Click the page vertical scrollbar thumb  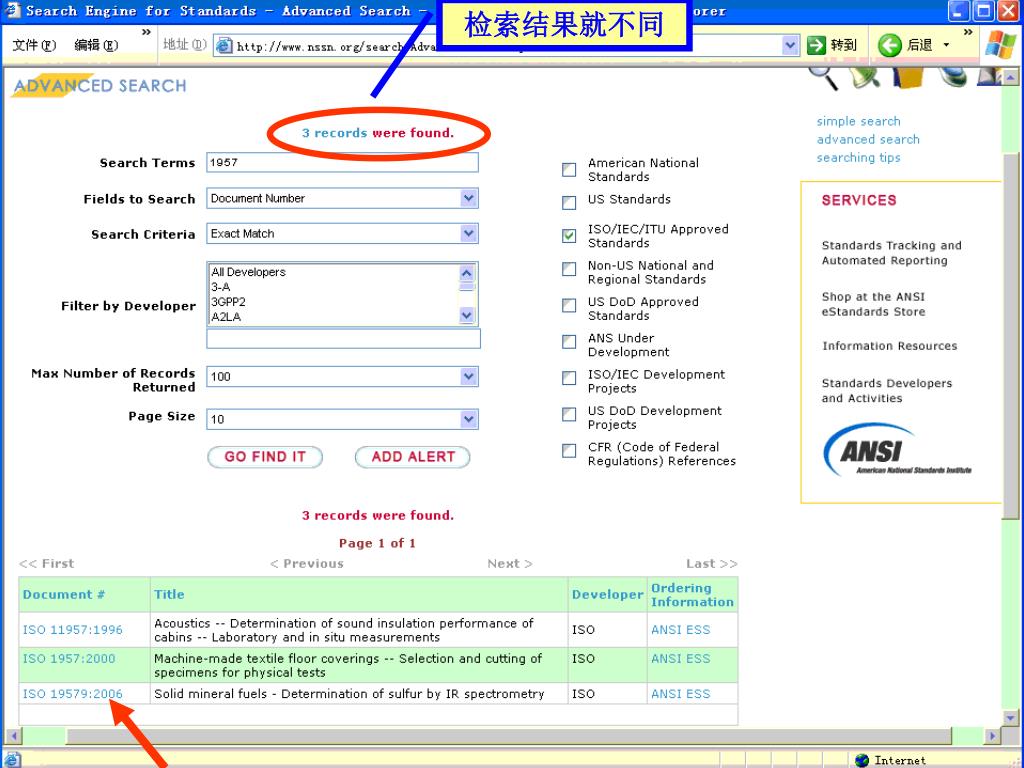[x=1010, y=336]
